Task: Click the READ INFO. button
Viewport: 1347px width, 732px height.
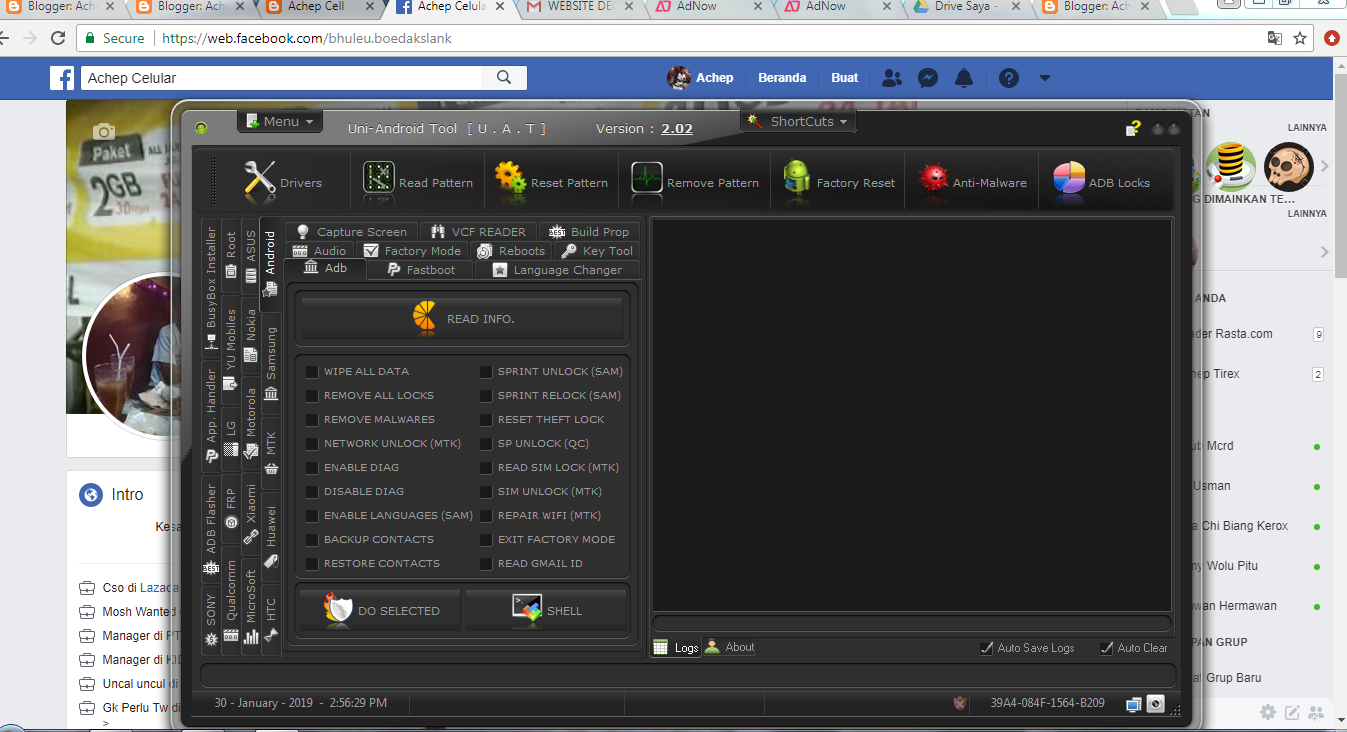Action: pos(462,319)
